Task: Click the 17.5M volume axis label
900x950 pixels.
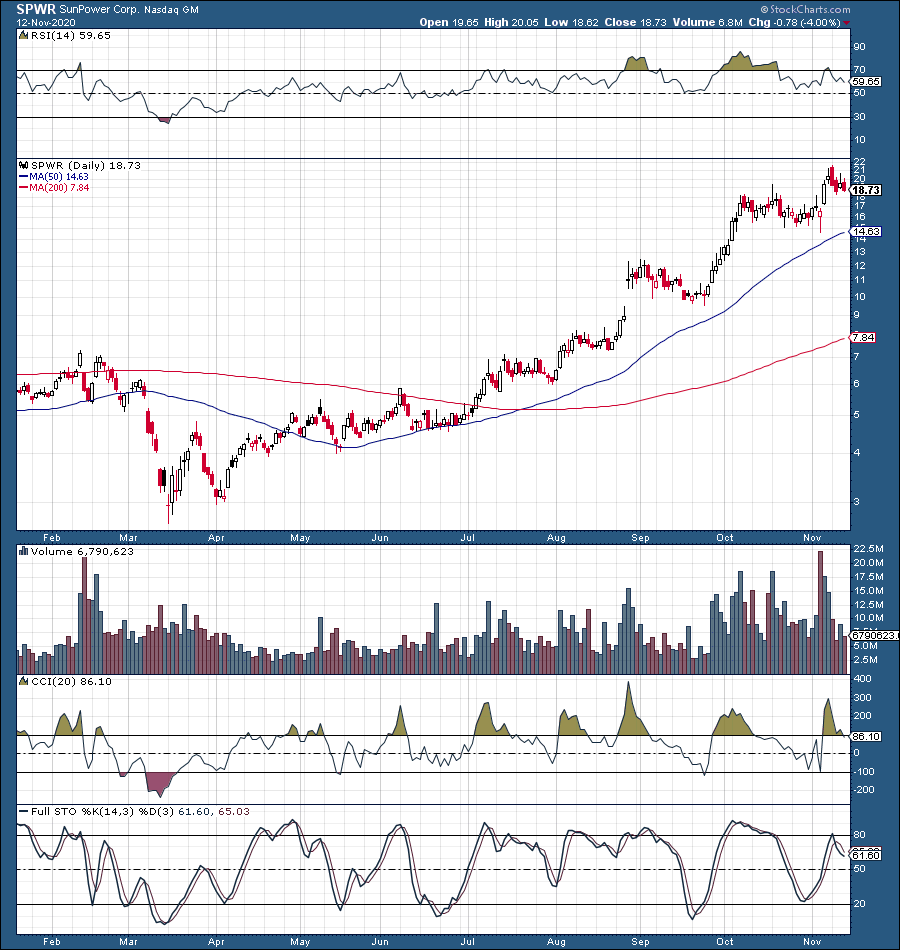Action: tap(868, 577)
